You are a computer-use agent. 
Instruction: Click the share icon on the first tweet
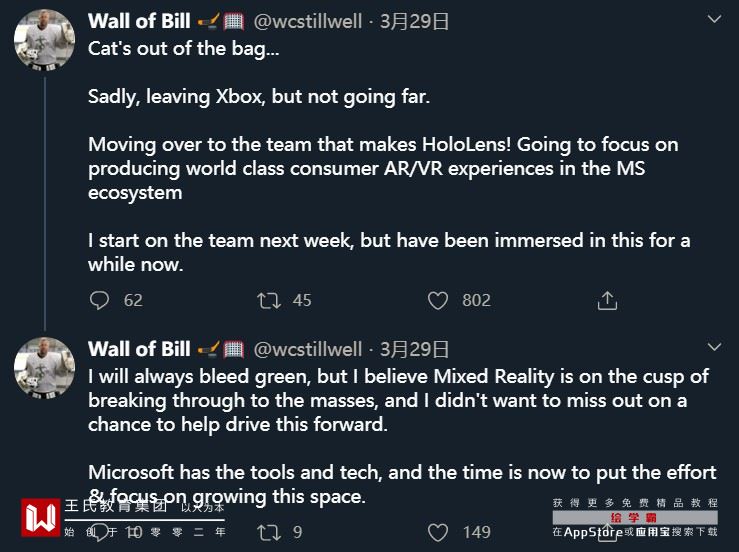tap(607, 300)
